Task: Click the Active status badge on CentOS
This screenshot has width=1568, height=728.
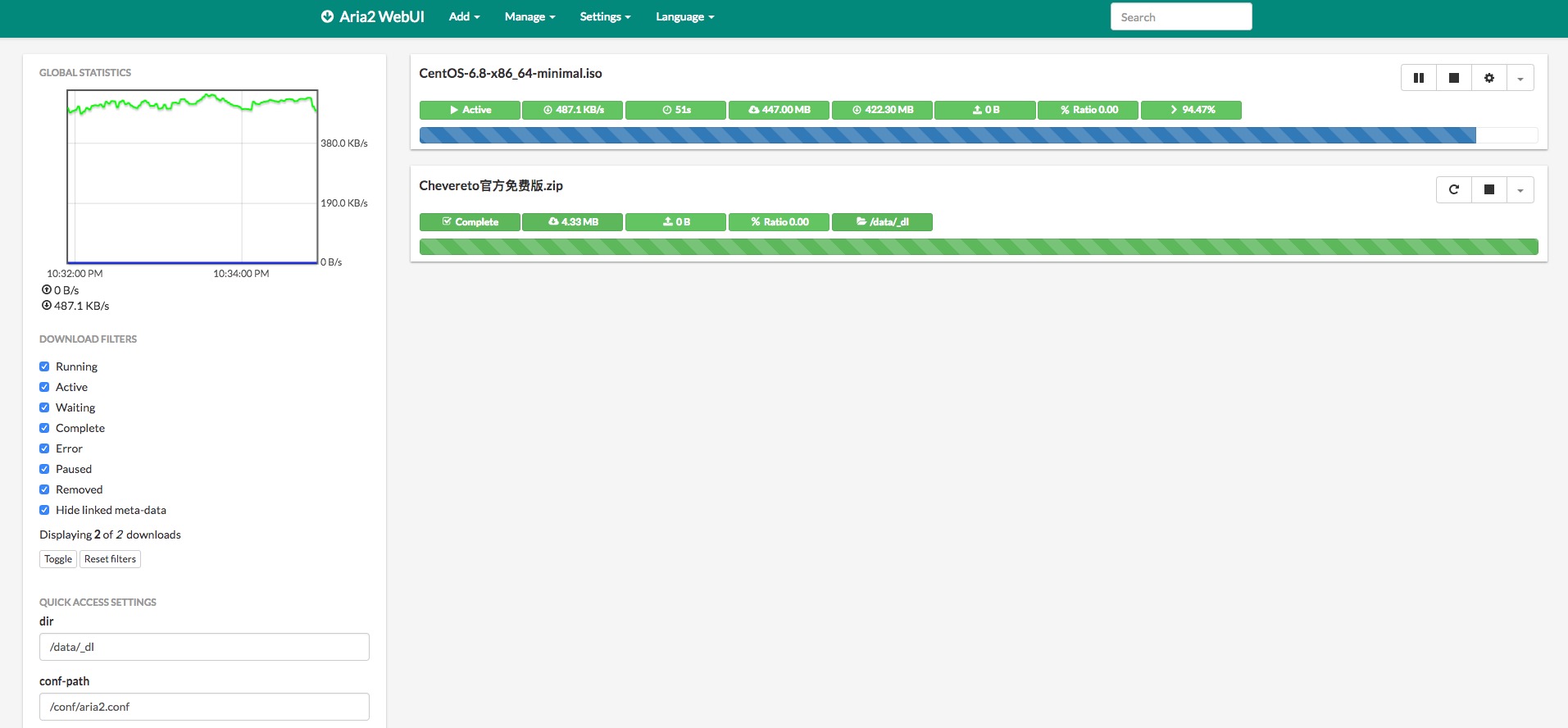Action: 470,110
